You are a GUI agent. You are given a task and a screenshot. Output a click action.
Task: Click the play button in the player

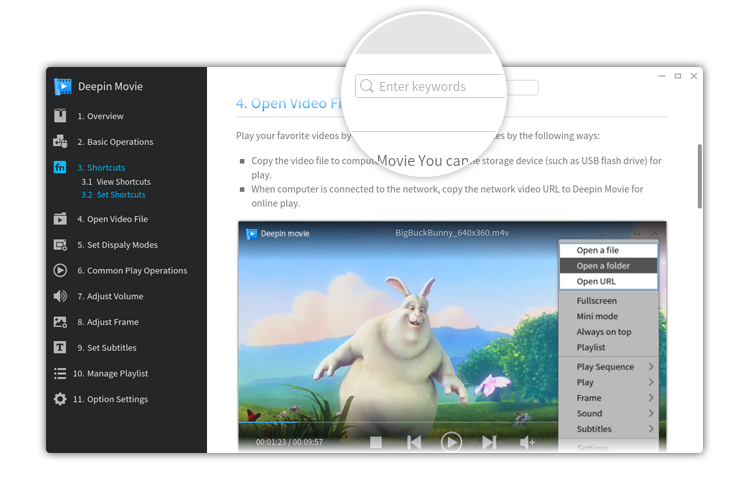pyautogui.click(x=451, y=442)
